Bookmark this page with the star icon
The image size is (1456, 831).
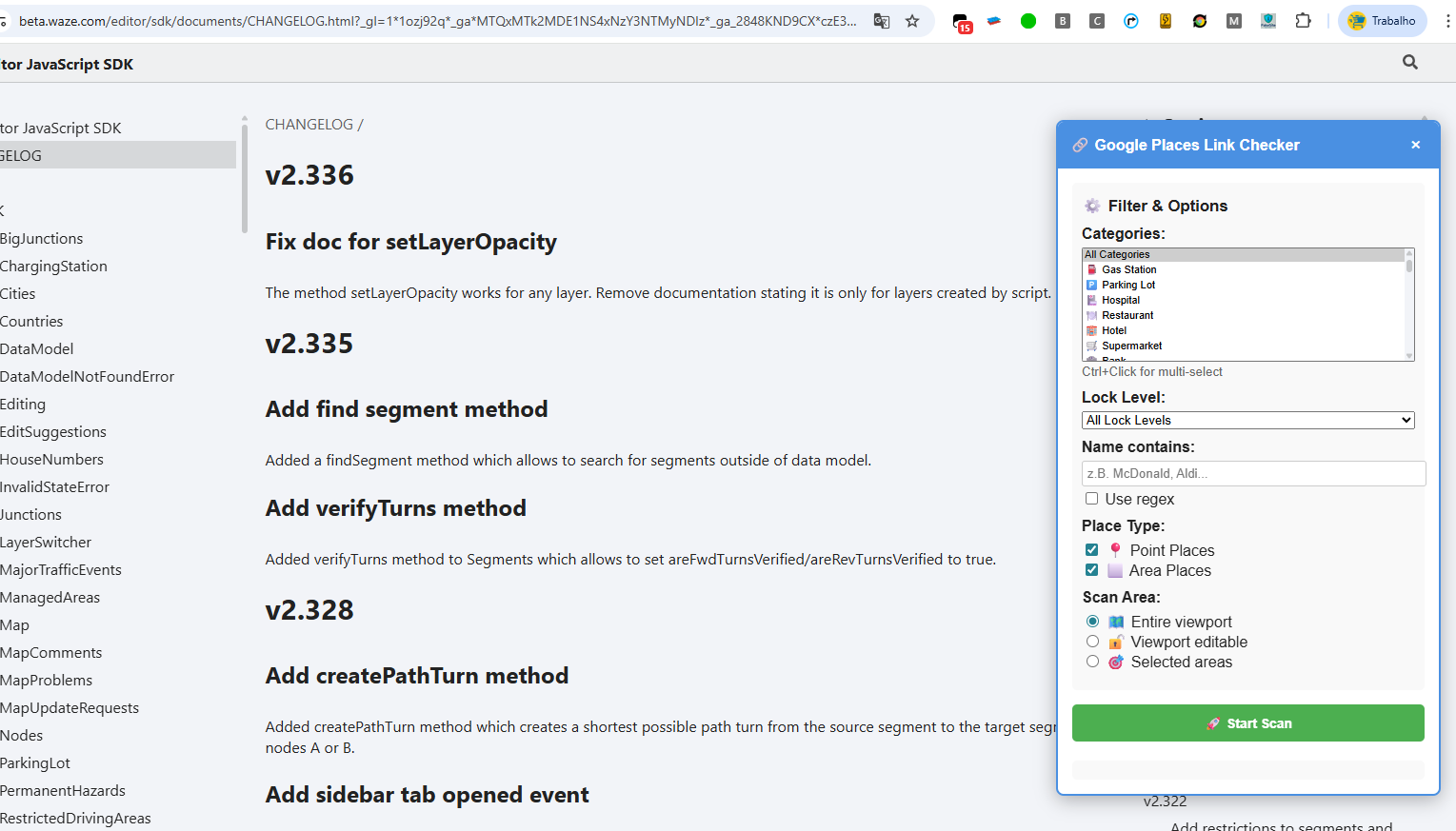pos(912,21)
